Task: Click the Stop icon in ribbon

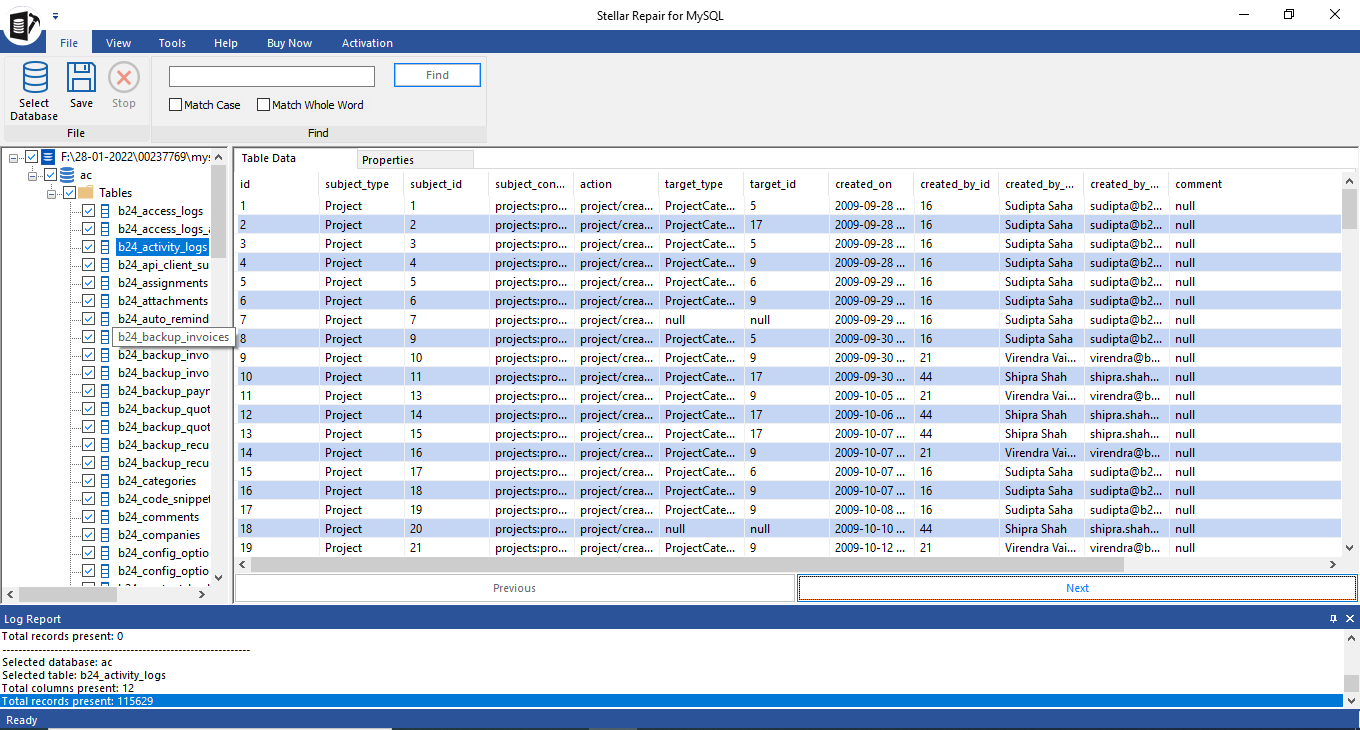Action: [123, 78]
